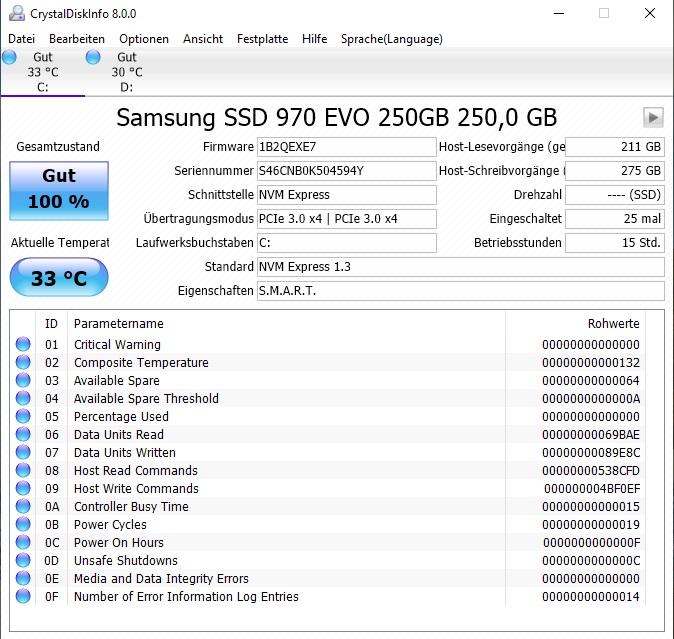Click the CrystalDiskInfo app icon in title bar
Image resolution: width=674 pixels, height=639 pixels.
pyautogui.click(x=17, y=13)
